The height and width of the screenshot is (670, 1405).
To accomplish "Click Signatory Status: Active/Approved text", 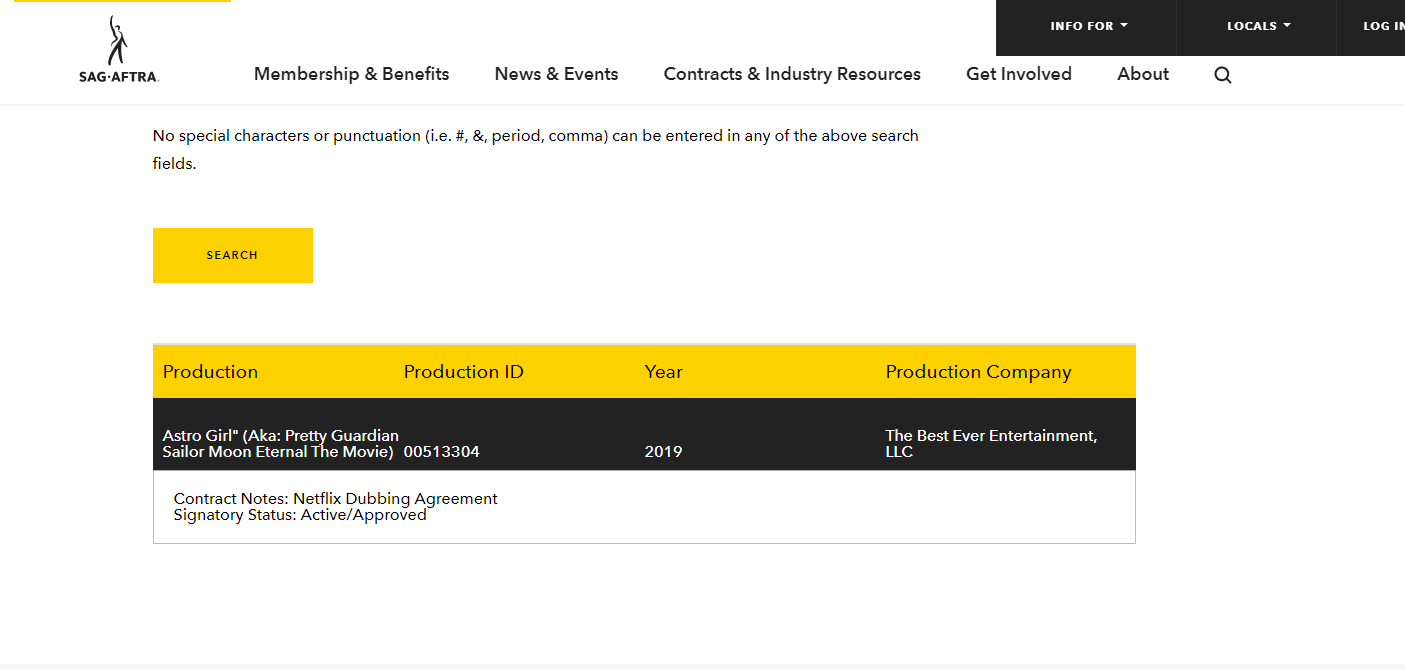I will pos(300,515).
